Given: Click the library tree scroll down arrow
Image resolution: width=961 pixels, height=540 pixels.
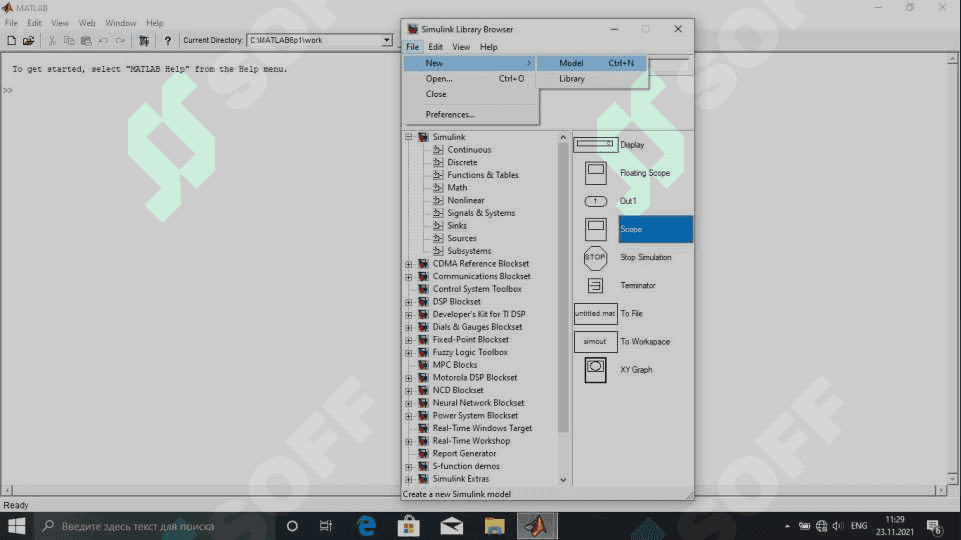Looking at the screenshot, I should point(563,480).
